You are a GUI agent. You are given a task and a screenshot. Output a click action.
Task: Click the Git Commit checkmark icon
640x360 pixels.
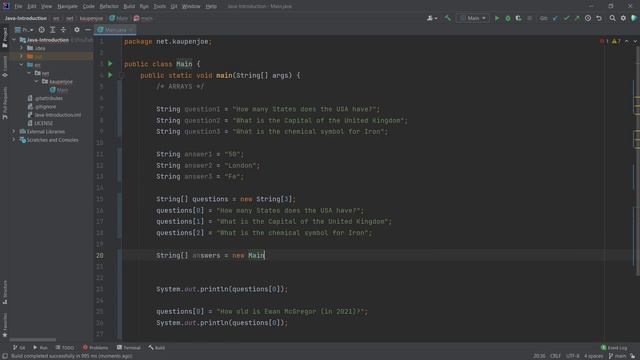(566, 18)
